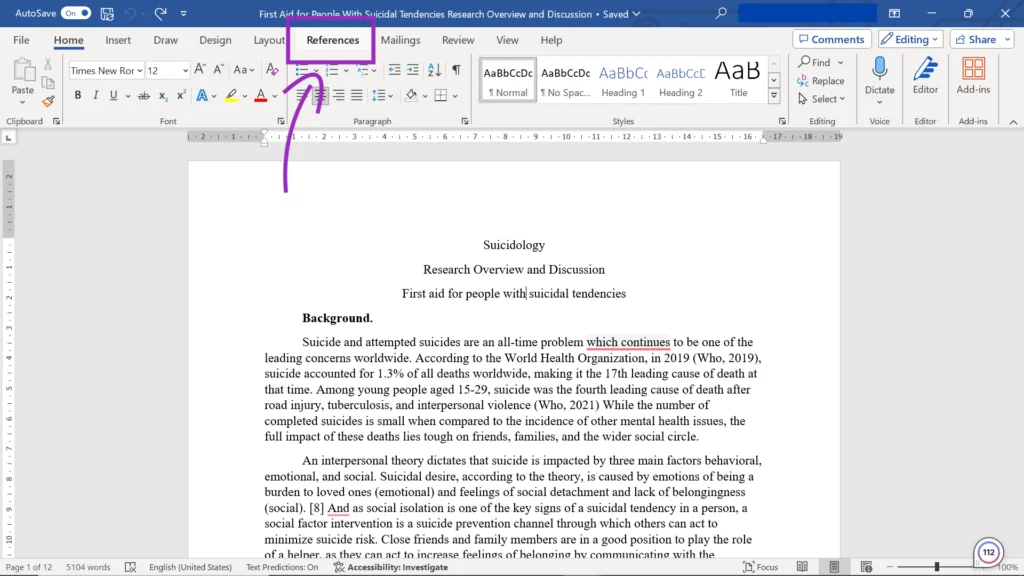Image resolution: width=1024 pixels, height=576 pixels.
Task: Toggle Italic formatting
Action: pos(95,96)
